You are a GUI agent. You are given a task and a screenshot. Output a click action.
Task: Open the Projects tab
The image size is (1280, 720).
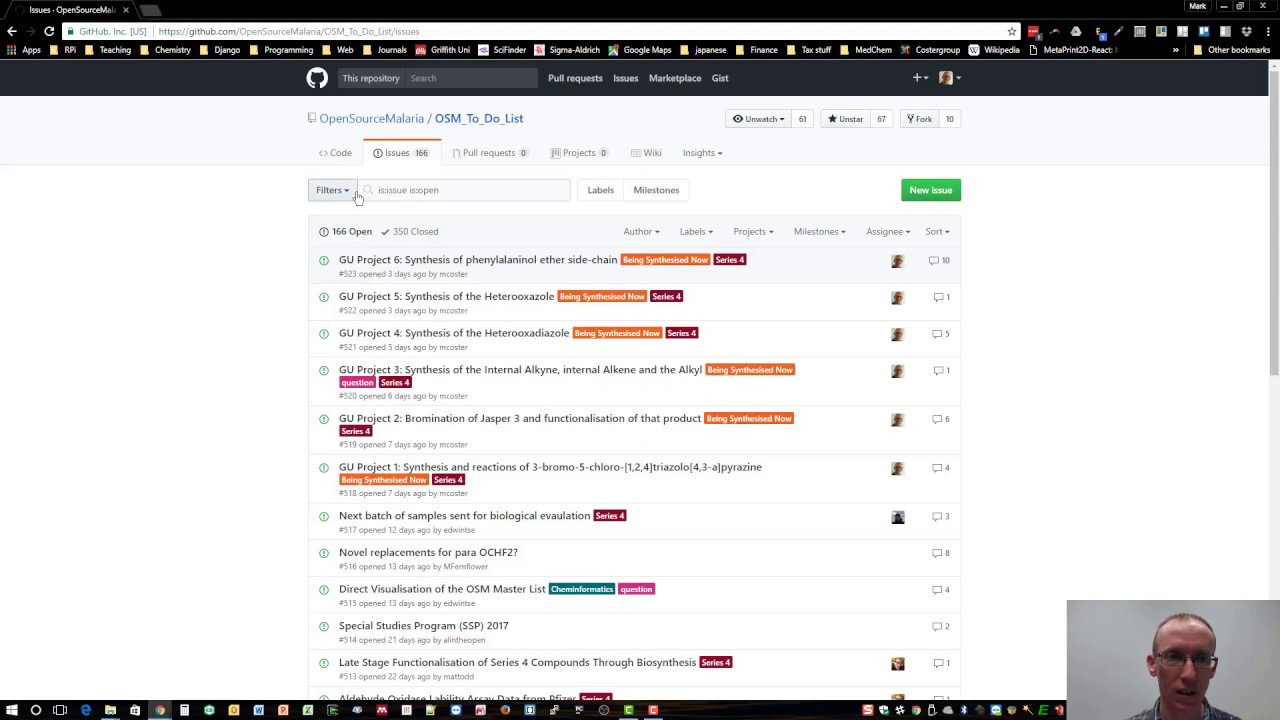pyautogui.click(x=579, y=153)
